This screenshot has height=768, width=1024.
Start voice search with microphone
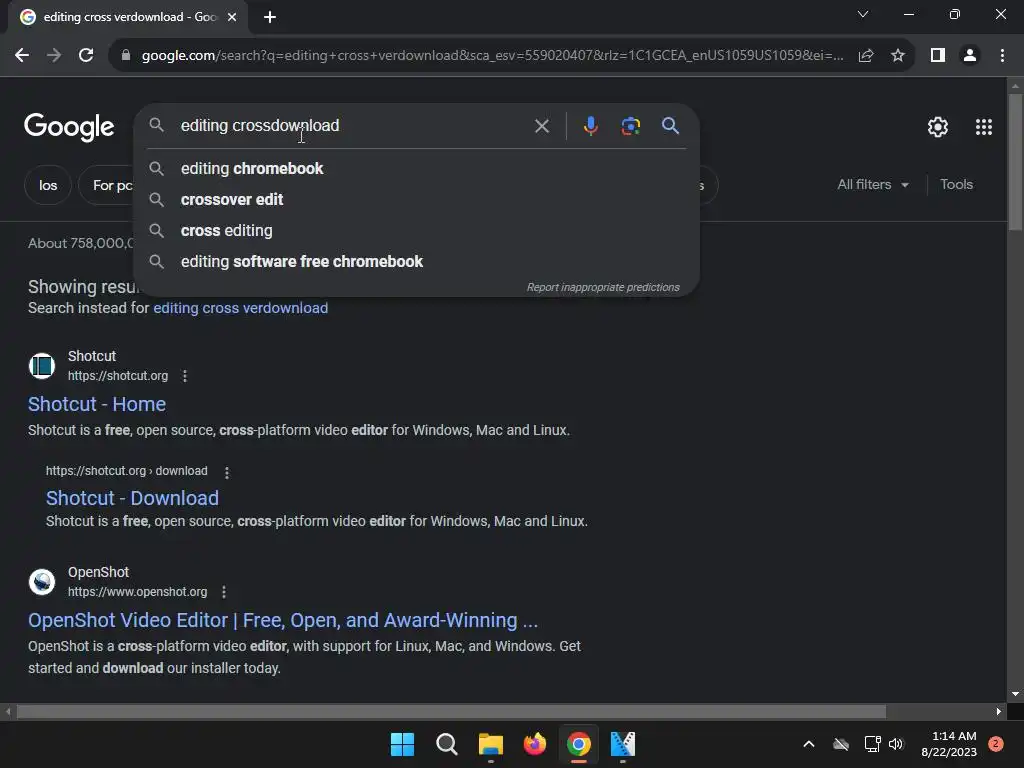(x=590, y=125)
